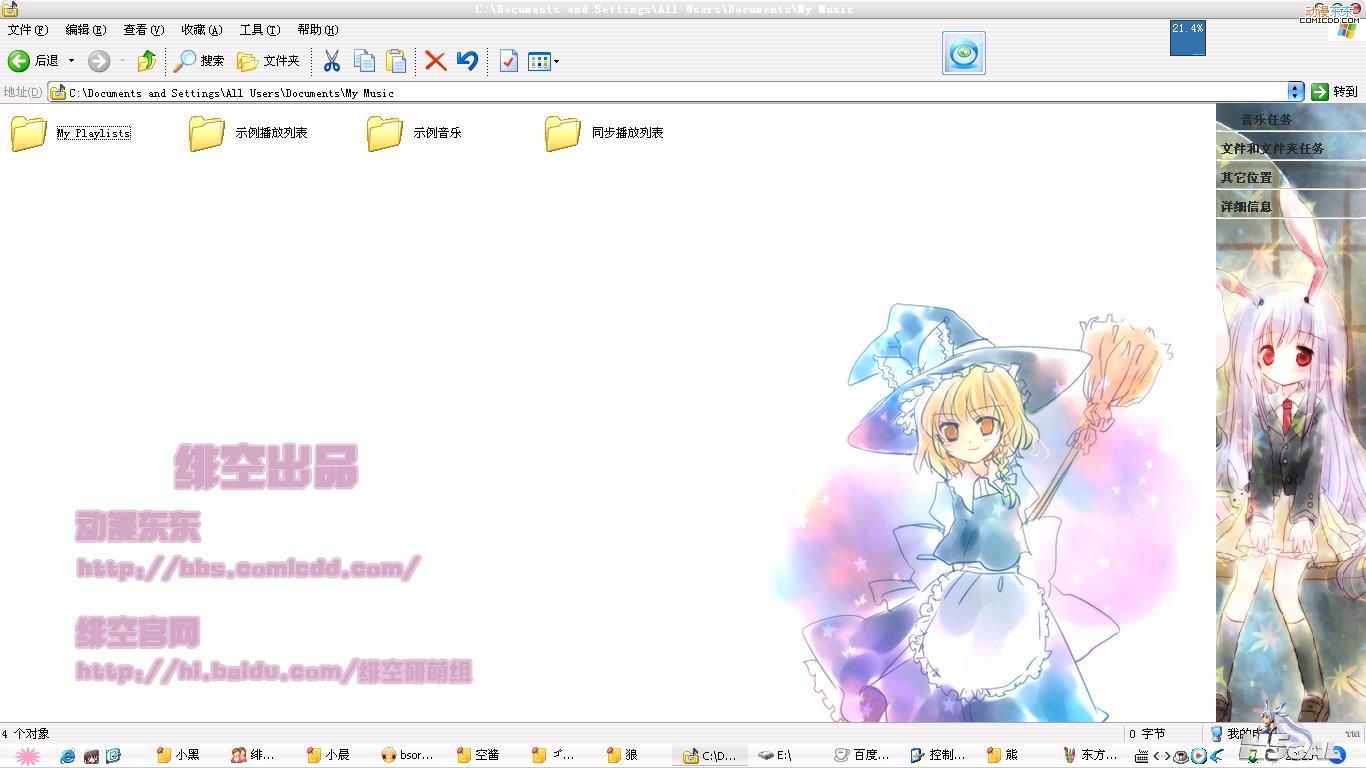Select the "My Playlists" folder name label
Image resolution: width=1366 pixels, height=768 pixels.
93,133
